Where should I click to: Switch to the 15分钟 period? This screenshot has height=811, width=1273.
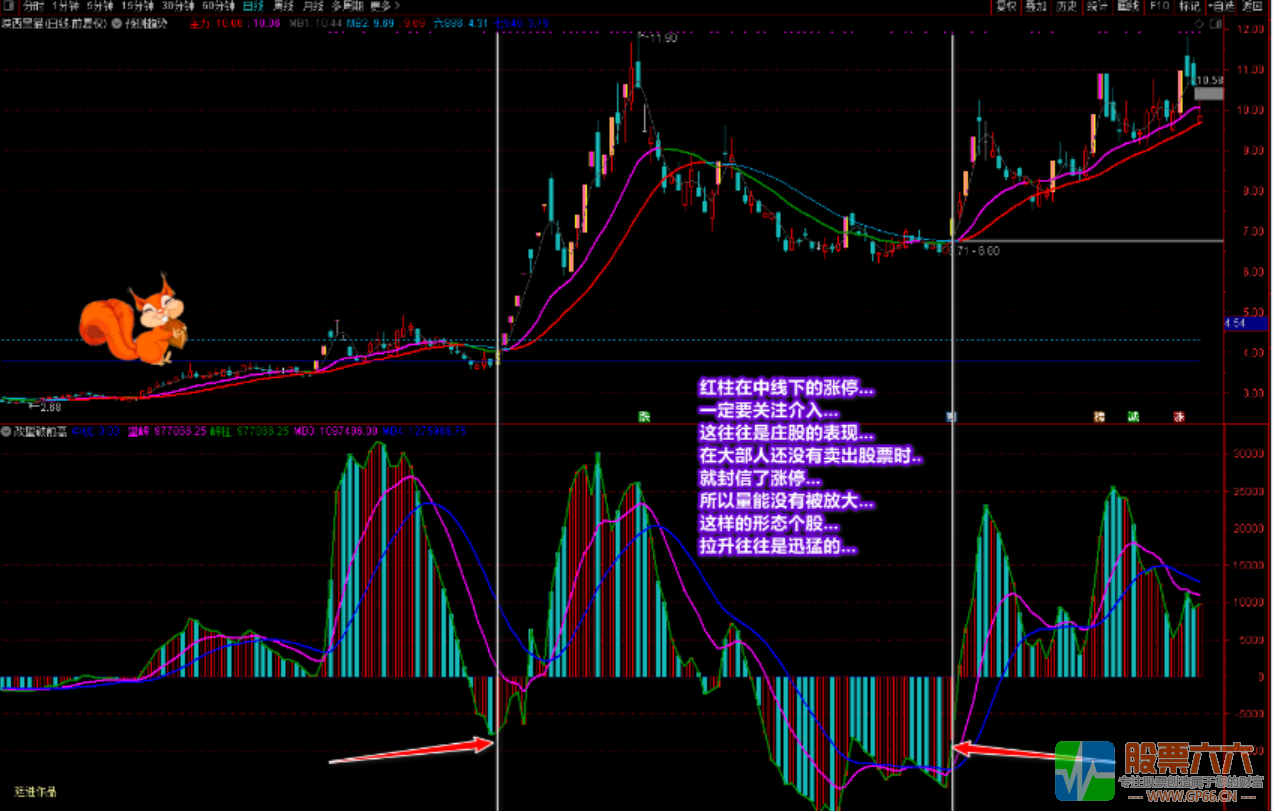[136, 5]
